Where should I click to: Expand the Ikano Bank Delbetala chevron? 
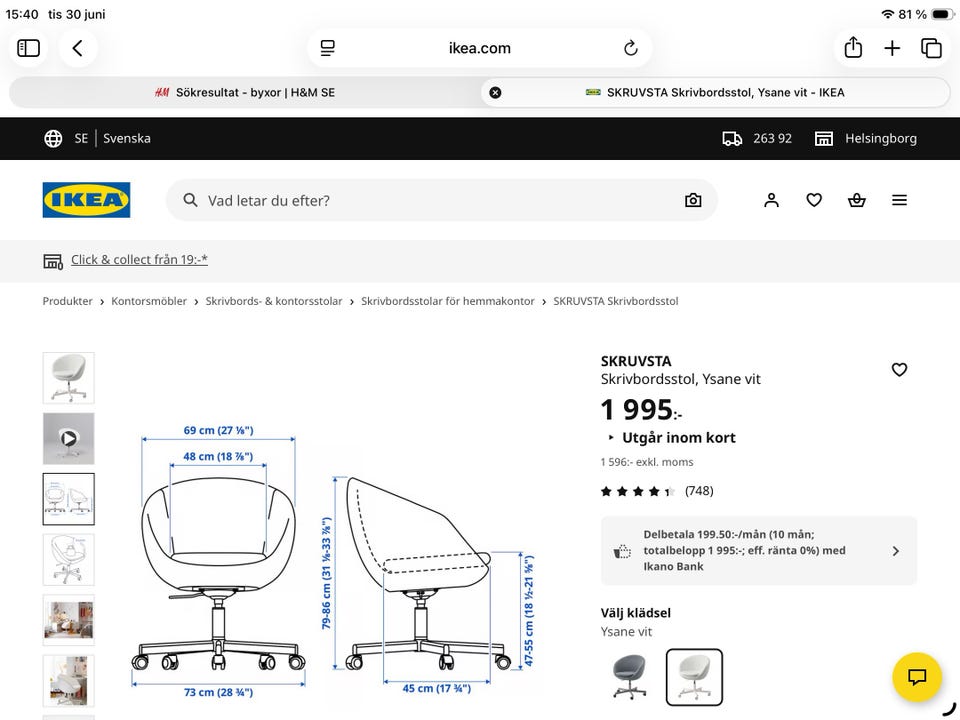tap(896, 551)
